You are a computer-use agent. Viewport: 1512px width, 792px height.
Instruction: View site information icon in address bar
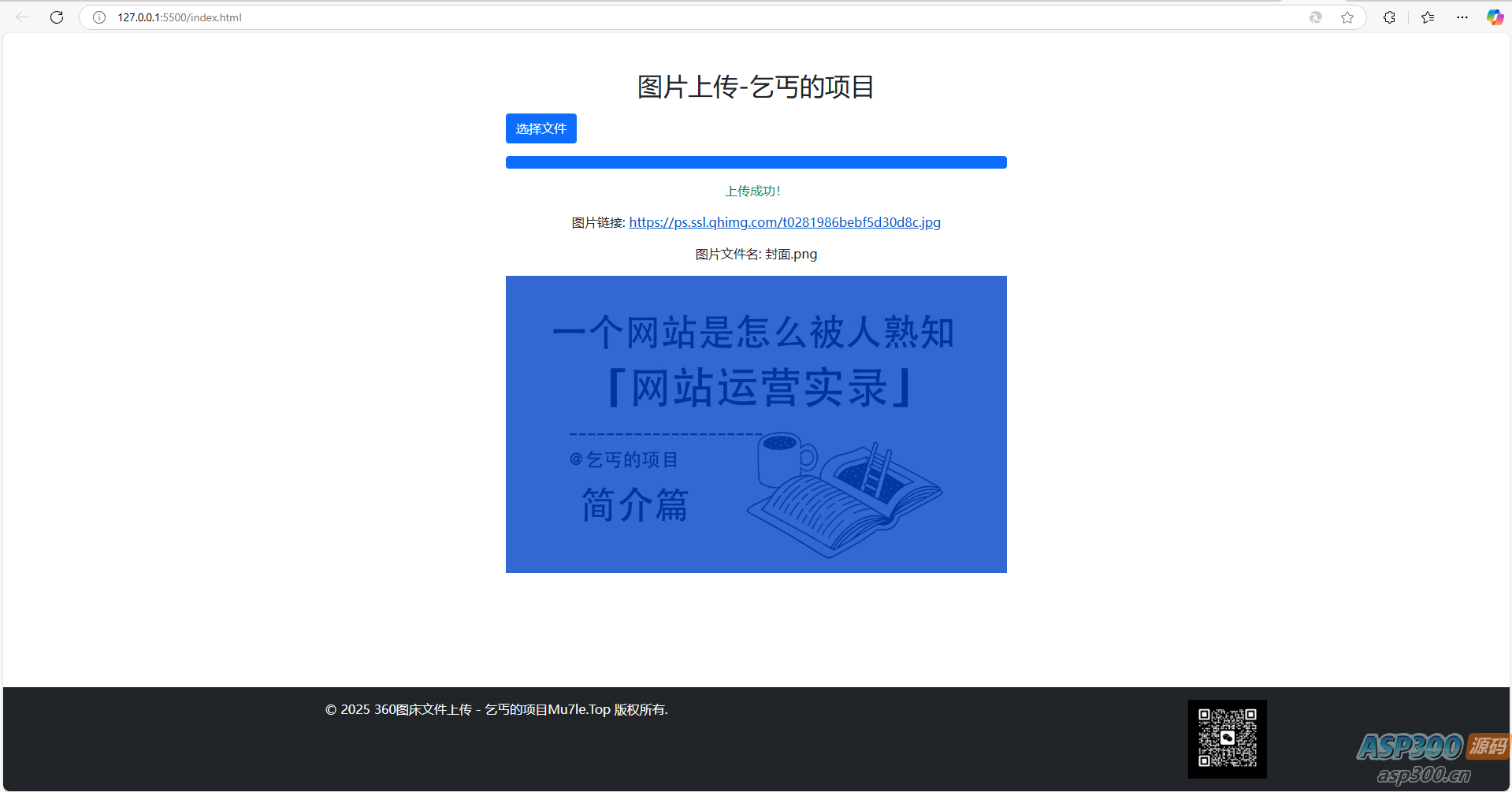coord(99,17)
